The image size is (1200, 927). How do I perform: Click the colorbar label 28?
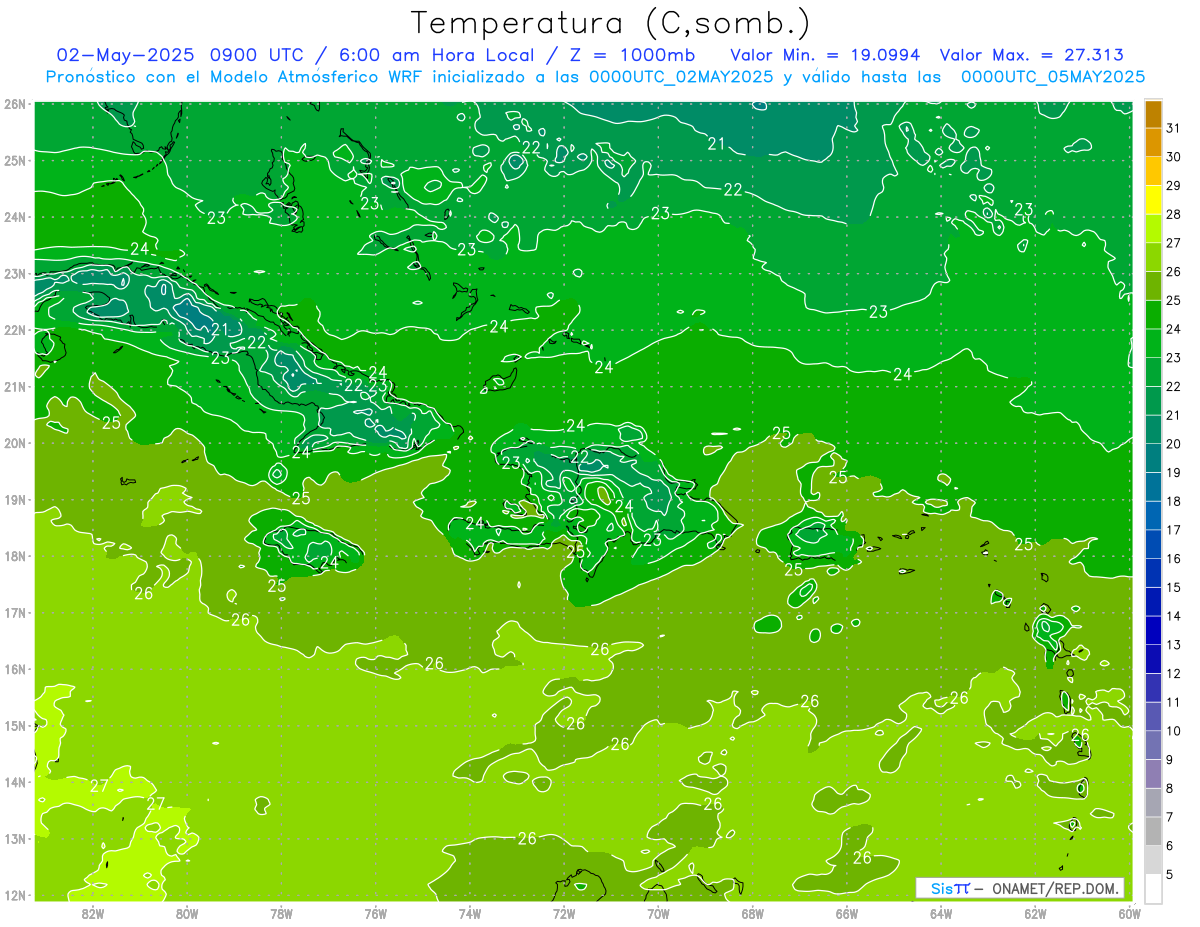click(x=1174, y=214)
